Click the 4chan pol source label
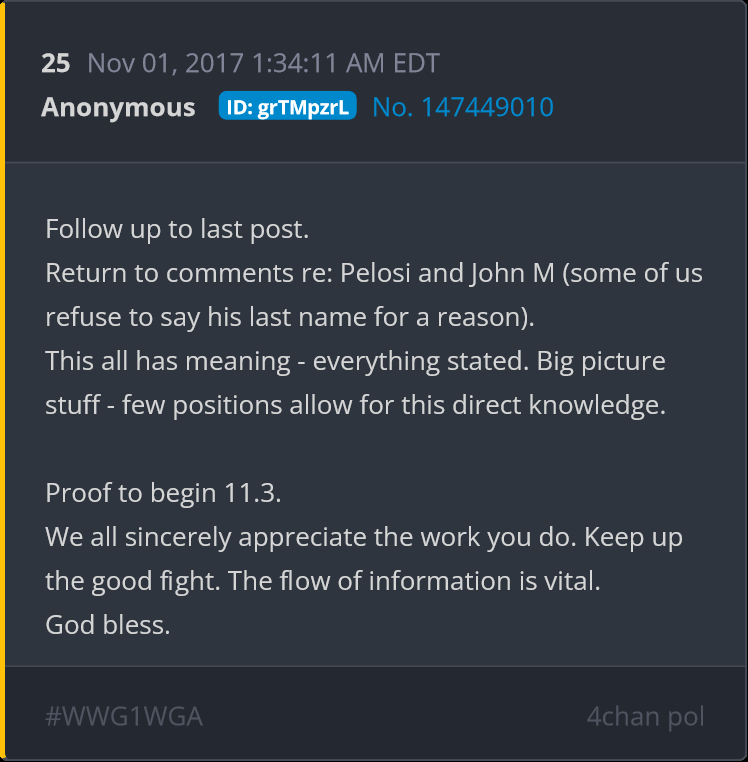Screen dimensions: 748x762 (645, 716)
